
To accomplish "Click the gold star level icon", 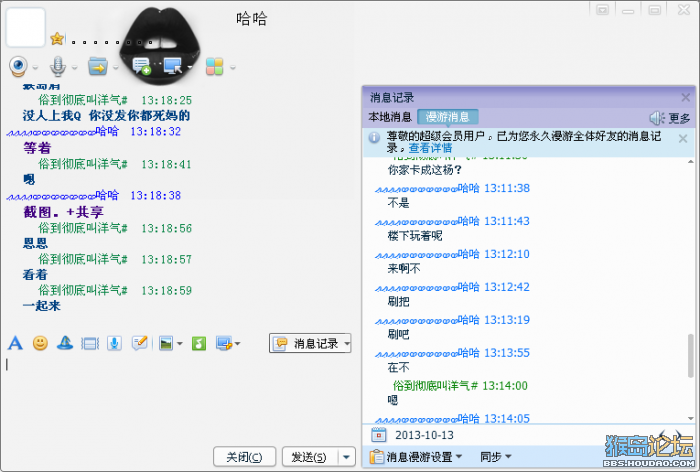I will pyautogui.click(x=57, y=38).
